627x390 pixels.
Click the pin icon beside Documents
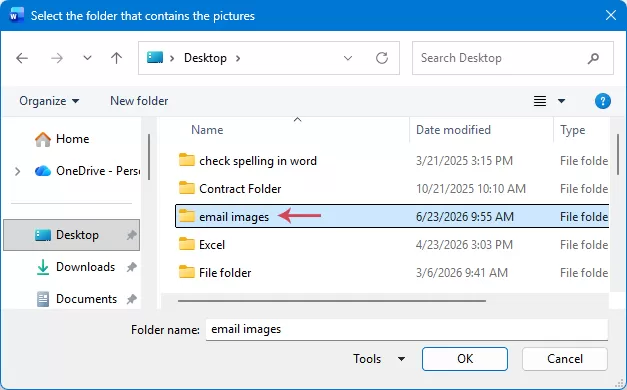pyautogui.click(x=132, y=299)
